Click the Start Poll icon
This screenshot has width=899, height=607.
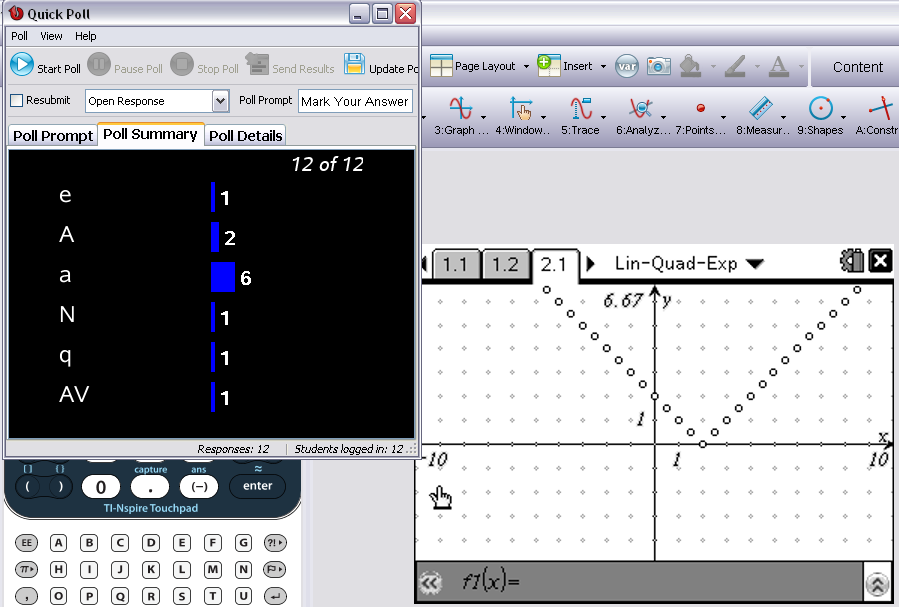(x=22, y=66)
